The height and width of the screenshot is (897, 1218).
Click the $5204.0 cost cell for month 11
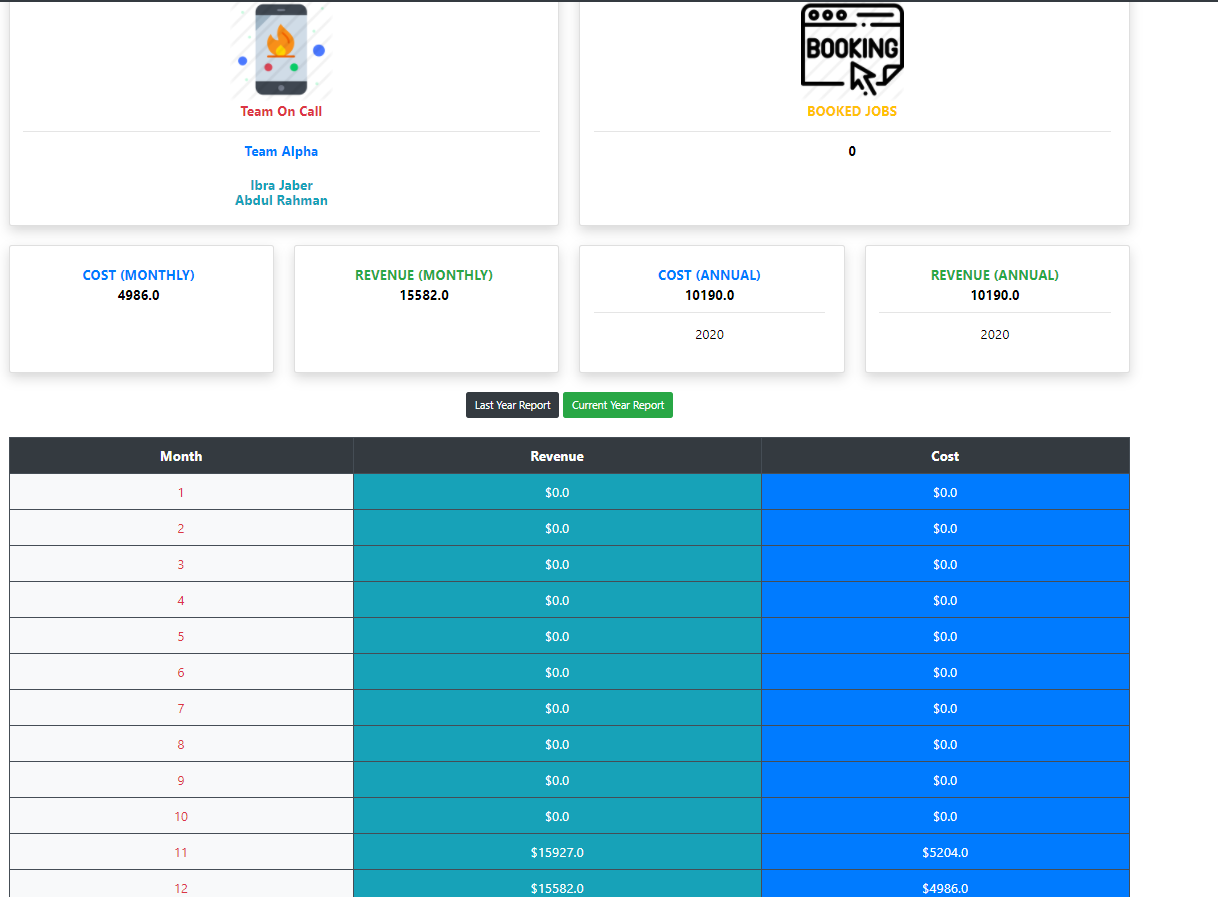click(x=945, y=852)
